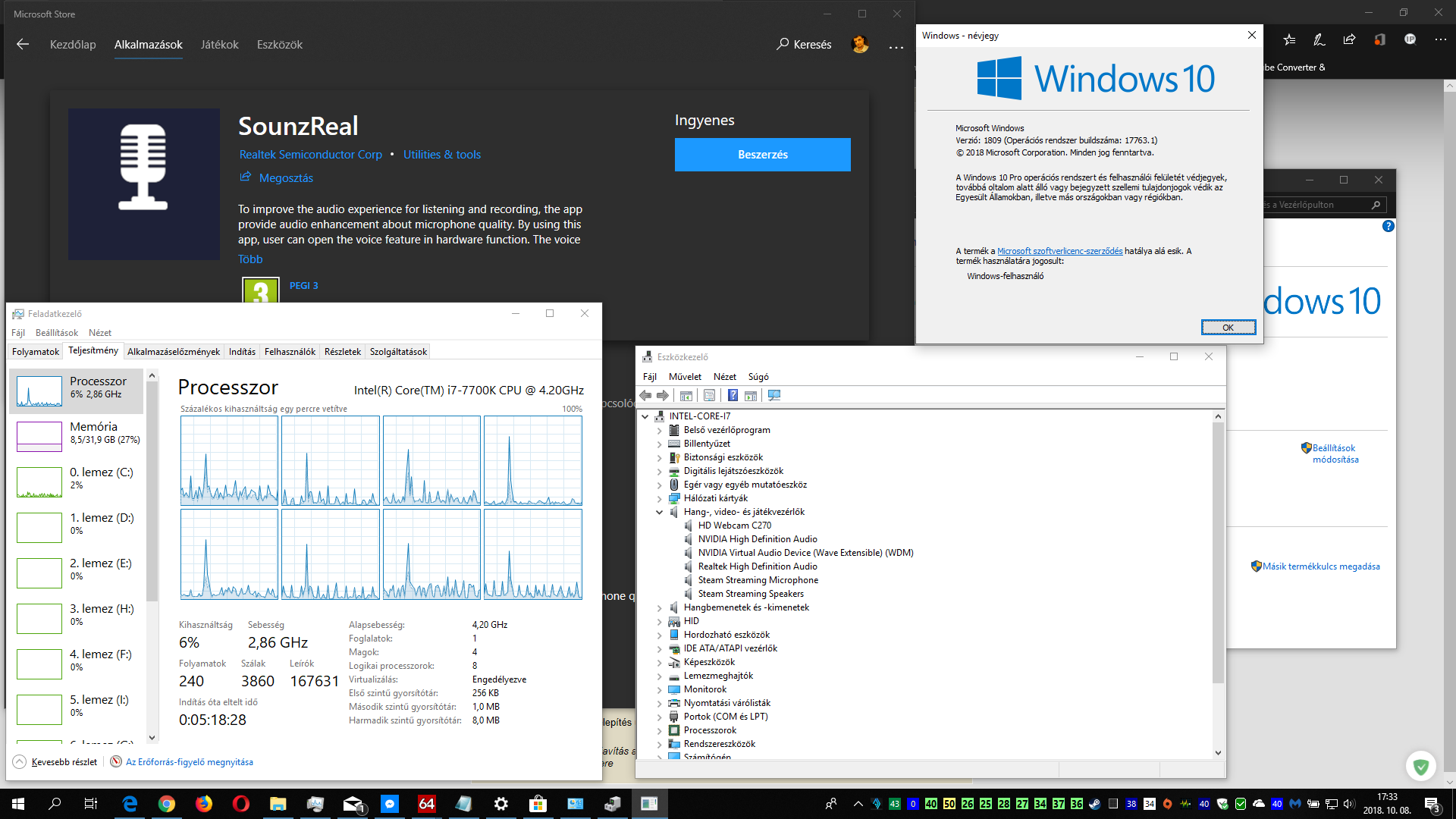Expand the Monitorok node
The width and height of the screenshot is (1456, 819).
660,689
